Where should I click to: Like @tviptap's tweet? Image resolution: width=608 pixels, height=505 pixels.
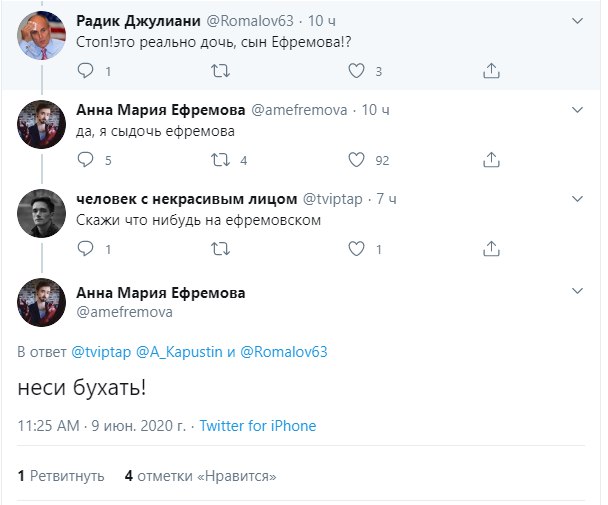pyautogui.click(x=356, y=248)
